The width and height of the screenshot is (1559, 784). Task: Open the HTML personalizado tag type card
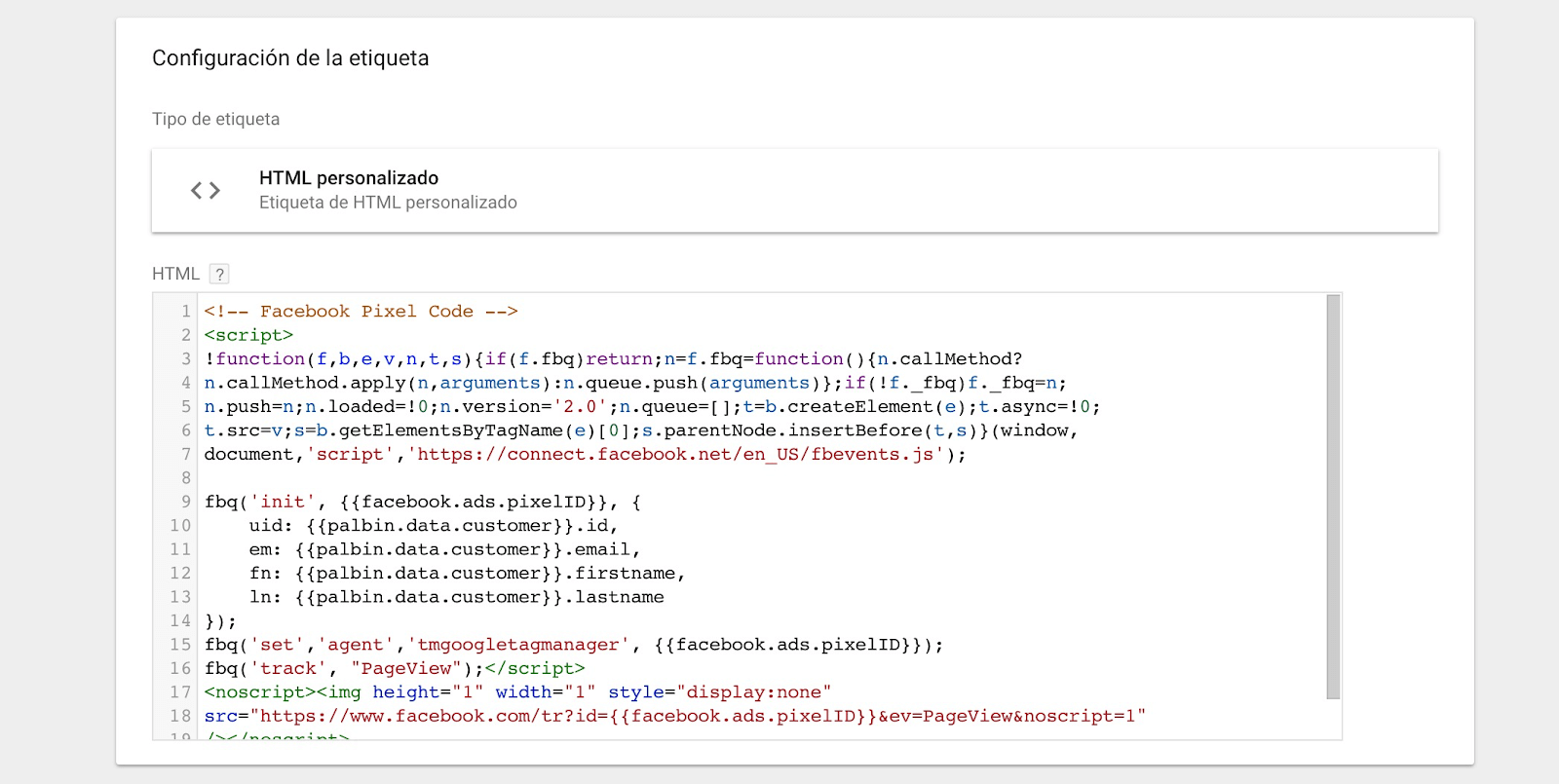795,190
